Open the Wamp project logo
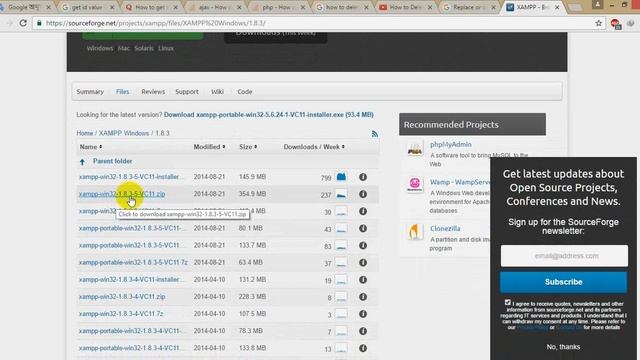This screenshot has width=640, height=360. tap(415, 184)
